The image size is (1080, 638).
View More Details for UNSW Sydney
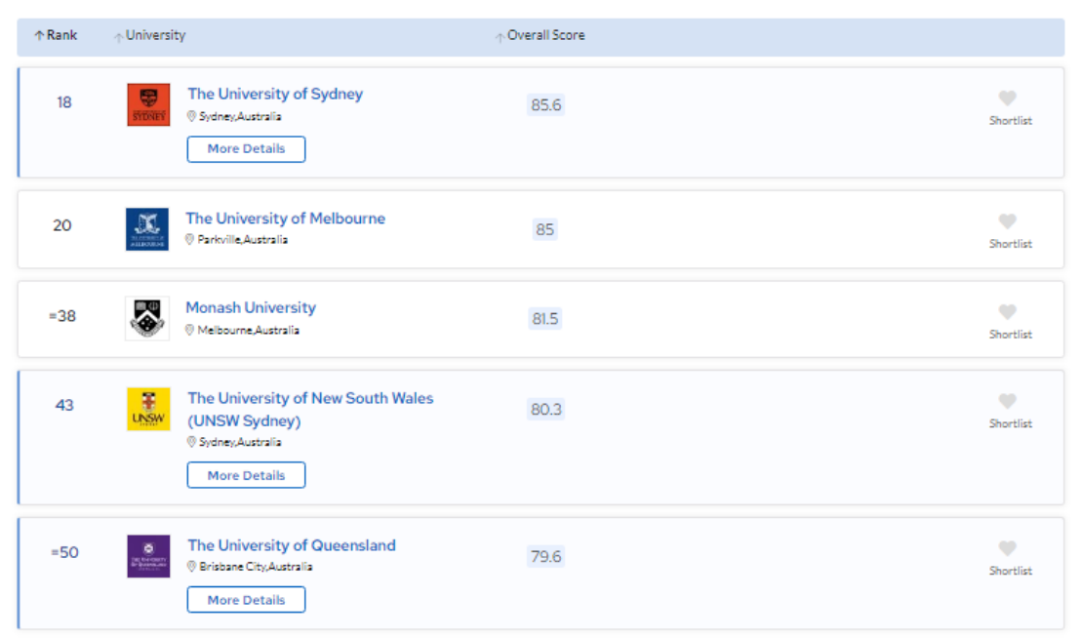[246, 475]
